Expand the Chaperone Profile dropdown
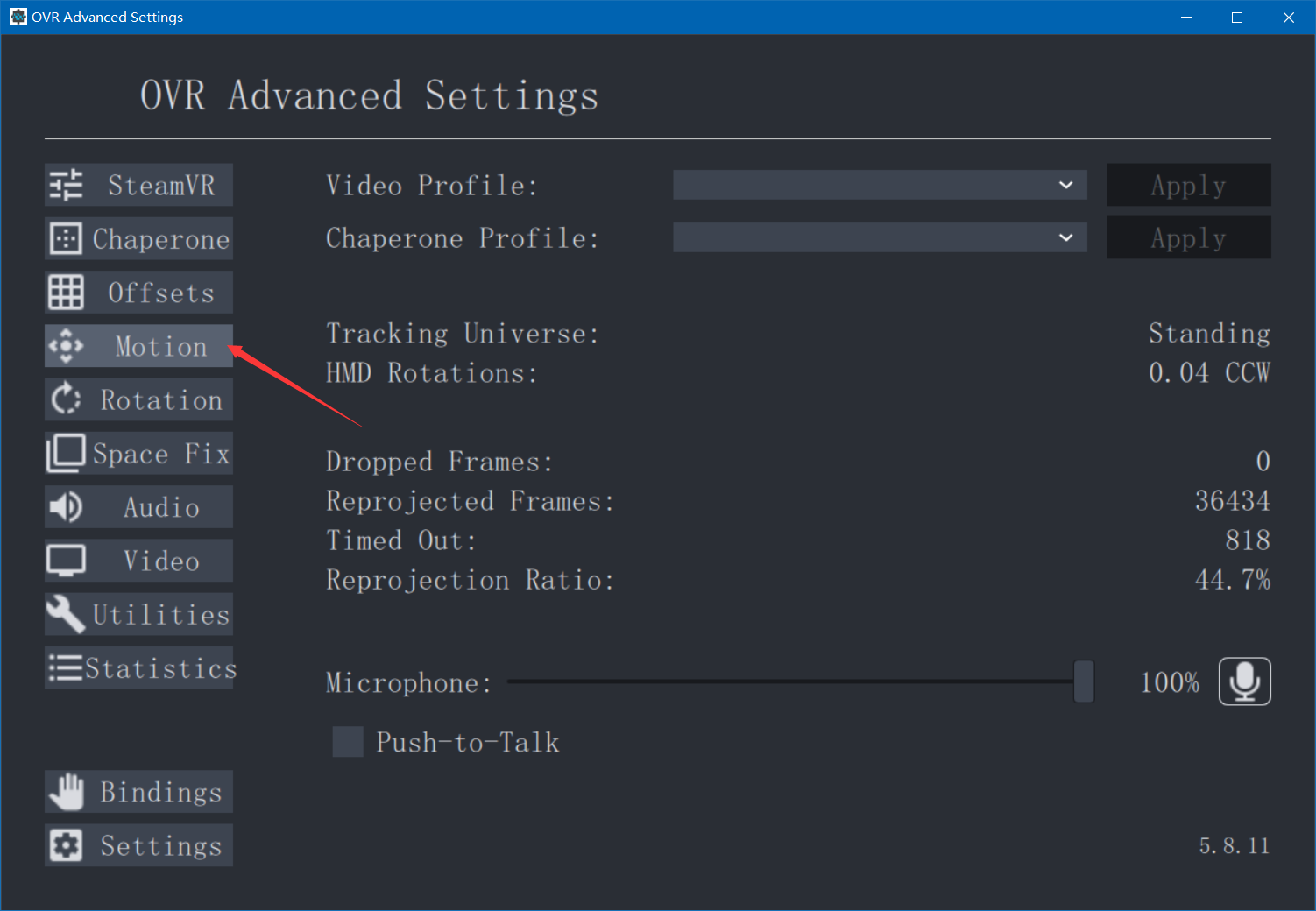This screenshot has height=911, width=1316. (x=880, y=237)
